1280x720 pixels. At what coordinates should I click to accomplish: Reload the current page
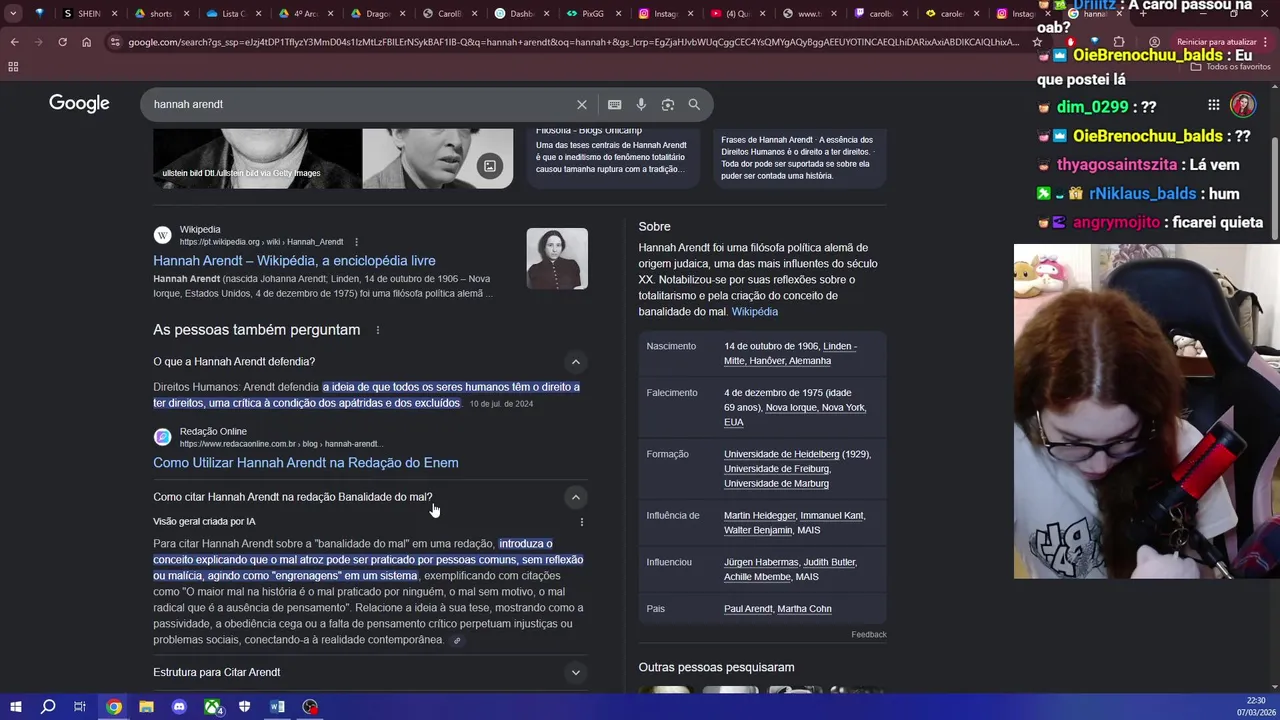62,42
